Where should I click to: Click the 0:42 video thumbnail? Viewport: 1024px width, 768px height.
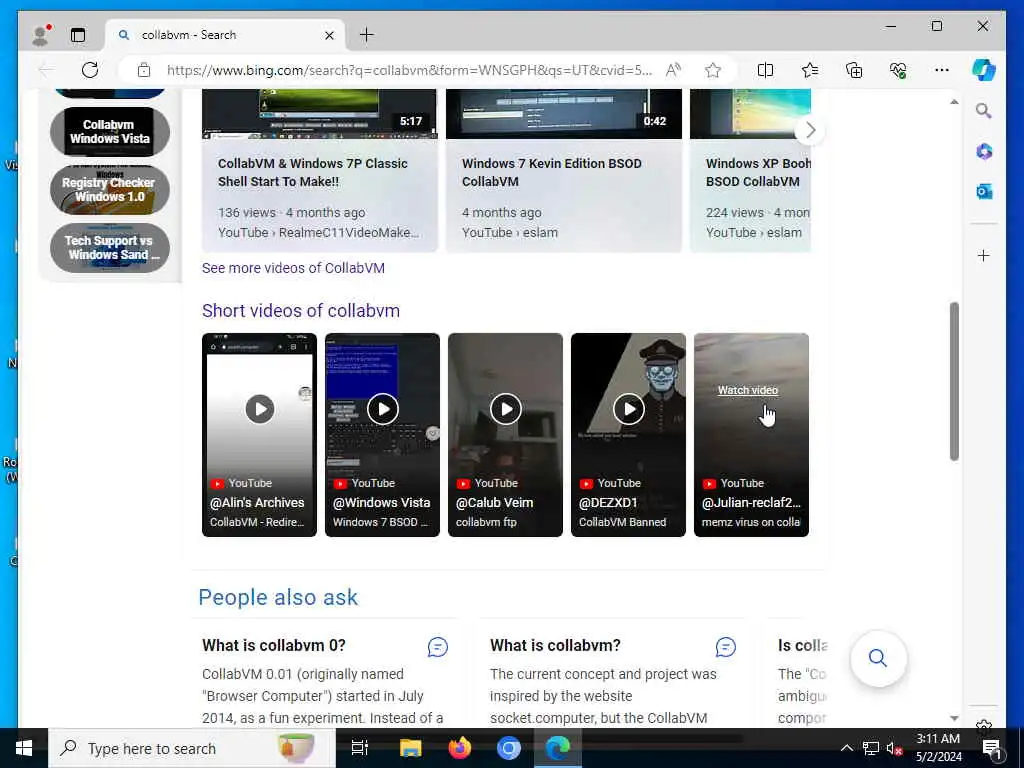[x=564, y=114]
